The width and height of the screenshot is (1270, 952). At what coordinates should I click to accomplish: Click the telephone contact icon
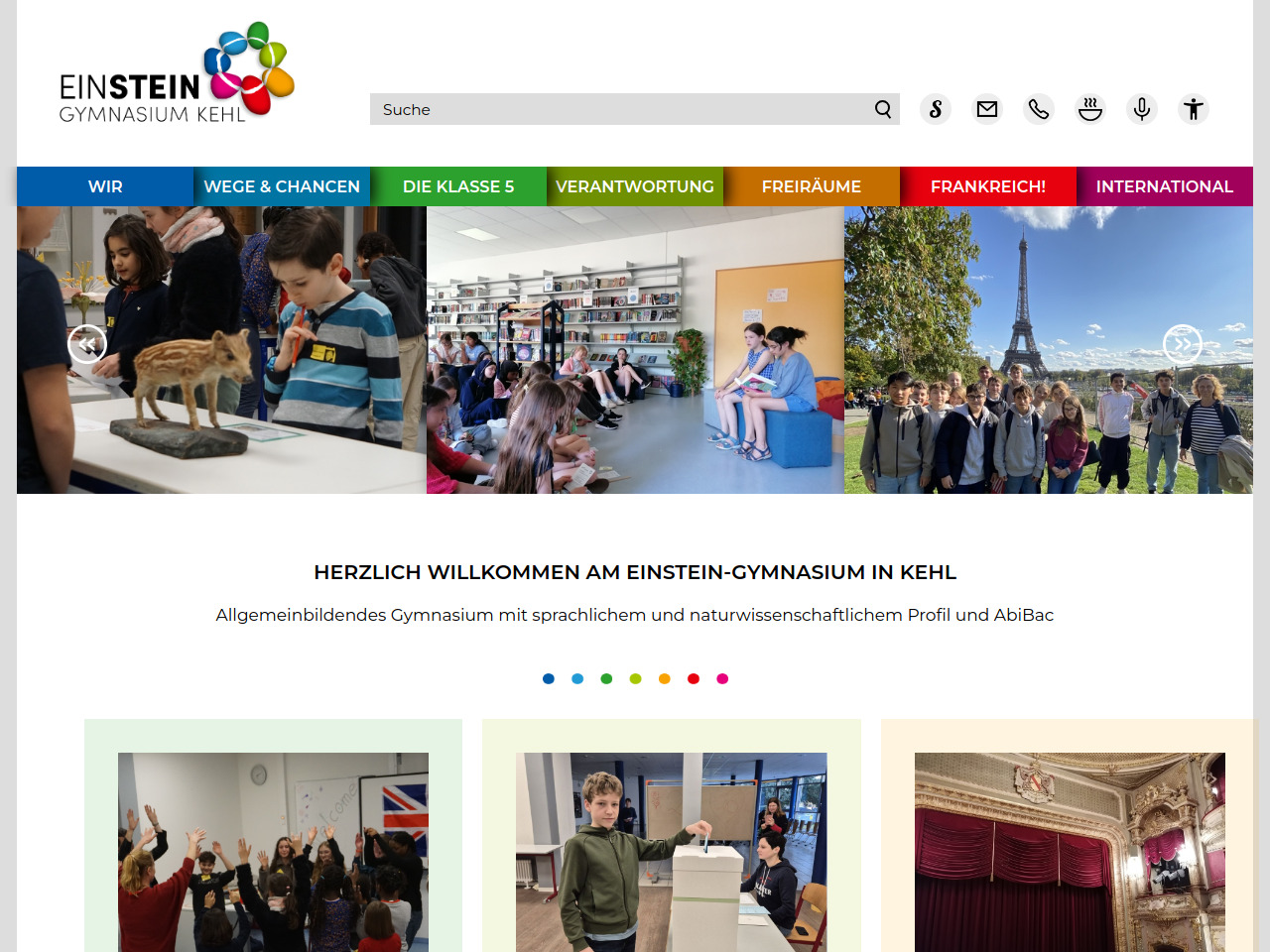pos(1039,109)
